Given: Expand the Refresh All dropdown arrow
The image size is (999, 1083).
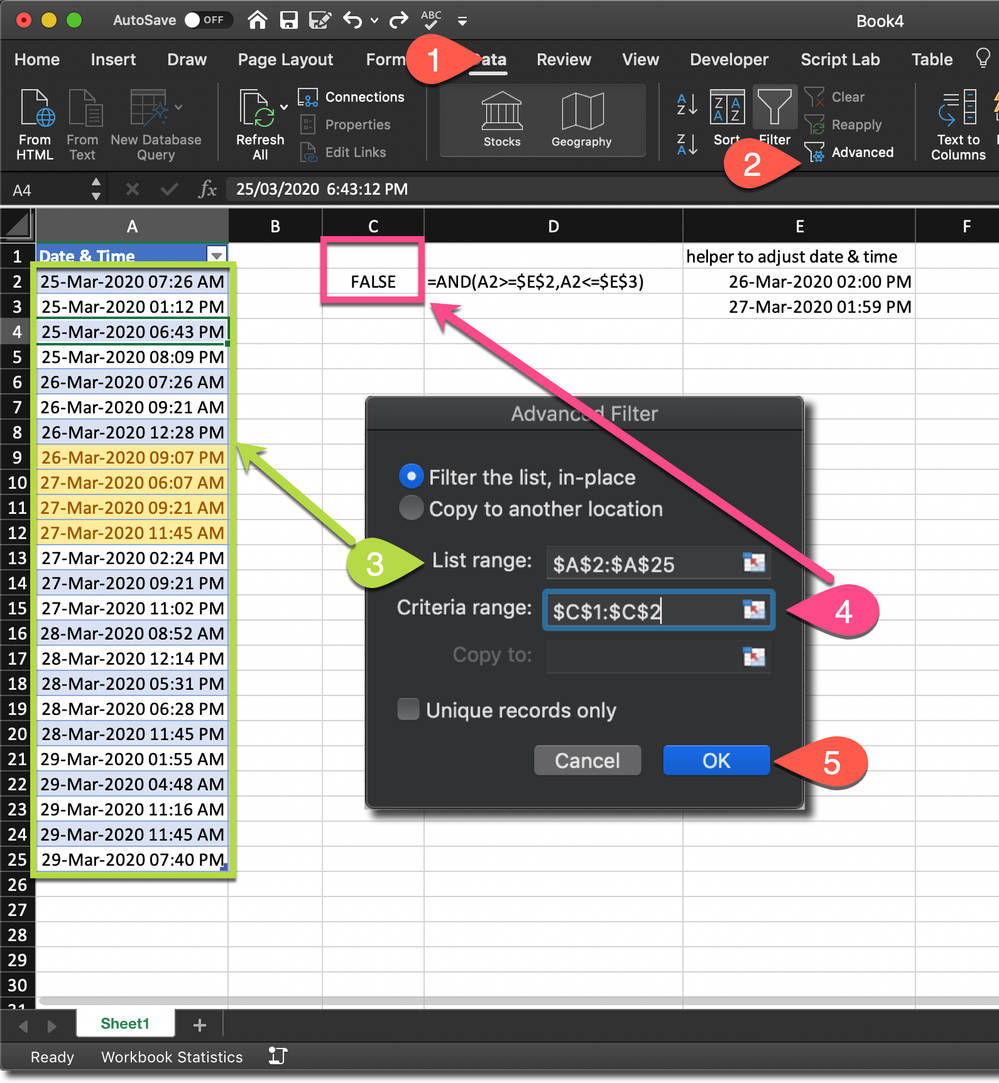Looking at the screenshot, I should (x=284, y=107).
